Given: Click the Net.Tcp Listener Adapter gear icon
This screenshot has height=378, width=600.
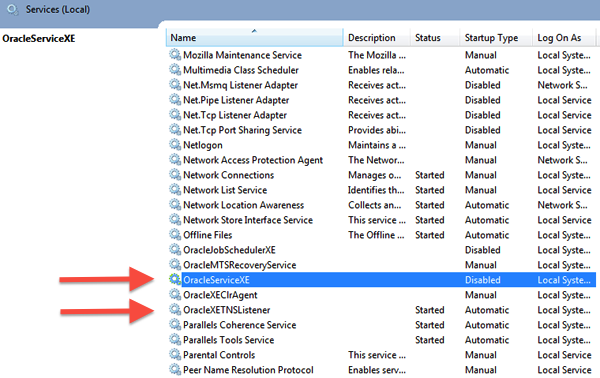Looking at the screenshot, I should point(175,115).
